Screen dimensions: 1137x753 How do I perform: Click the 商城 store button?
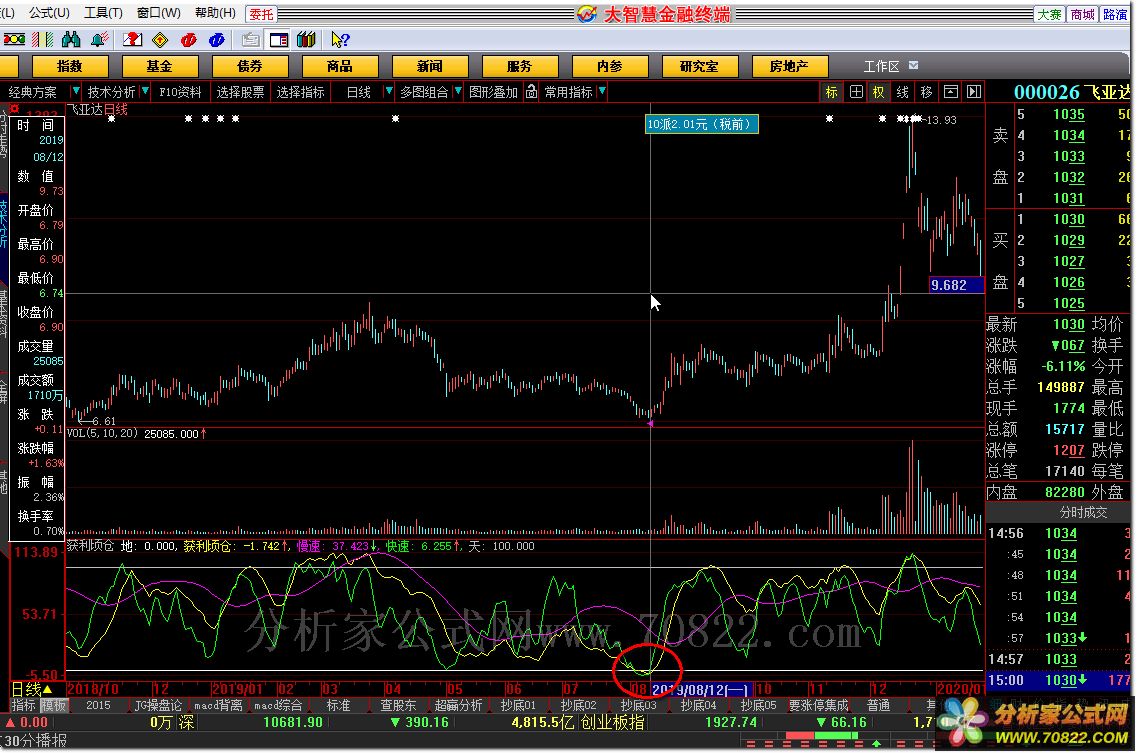(x=1083, y=15)
